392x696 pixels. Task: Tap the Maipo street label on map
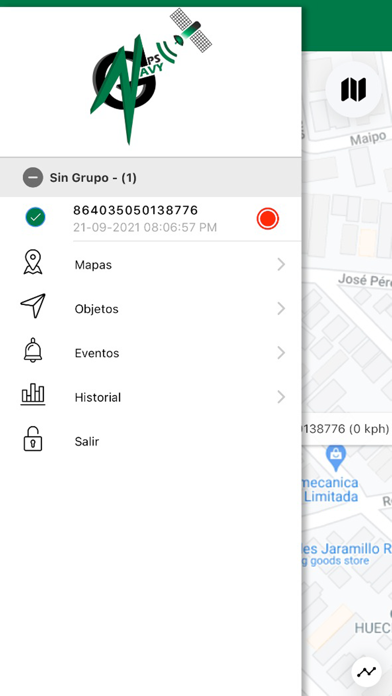pyautogui.click(x=368, y=138)
